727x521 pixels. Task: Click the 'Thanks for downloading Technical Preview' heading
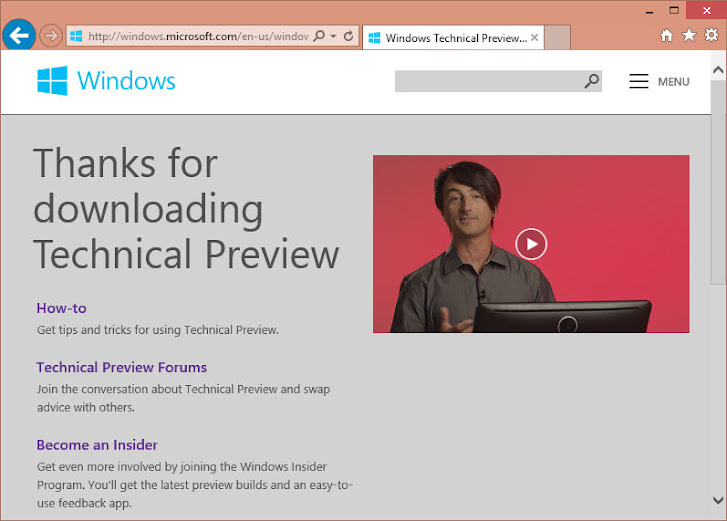(x=186, y=209)
